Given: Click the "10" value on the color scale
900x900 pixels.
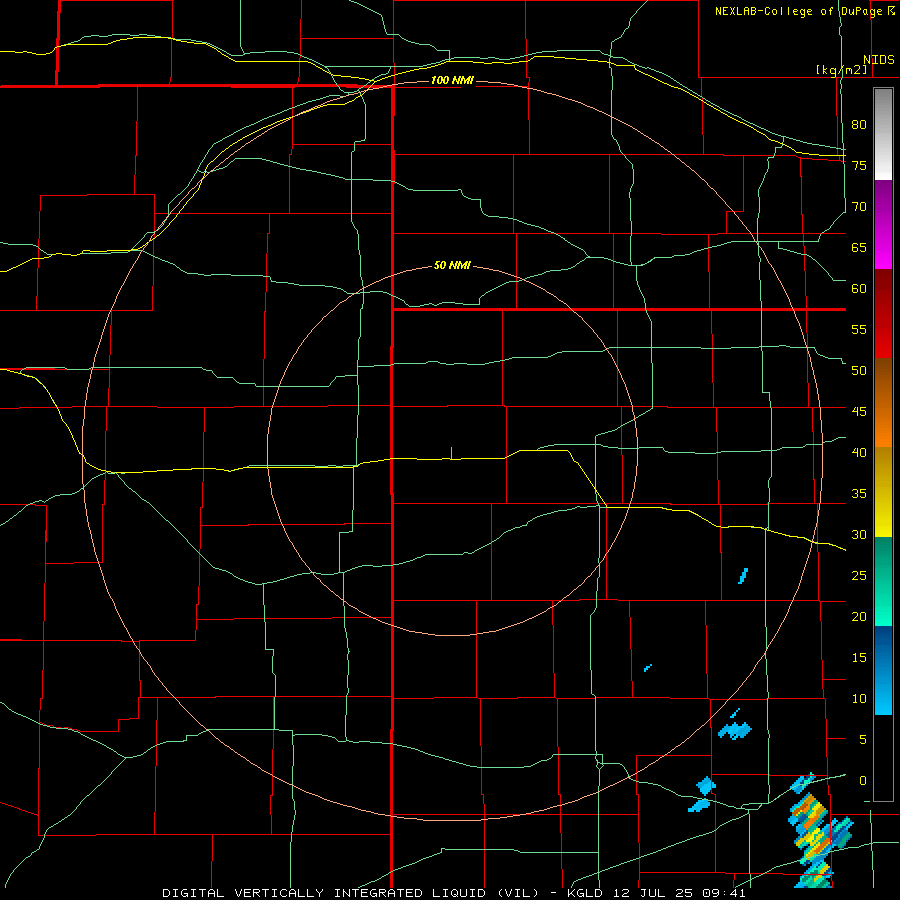Looking at the screenshot, I should [859, 699].
